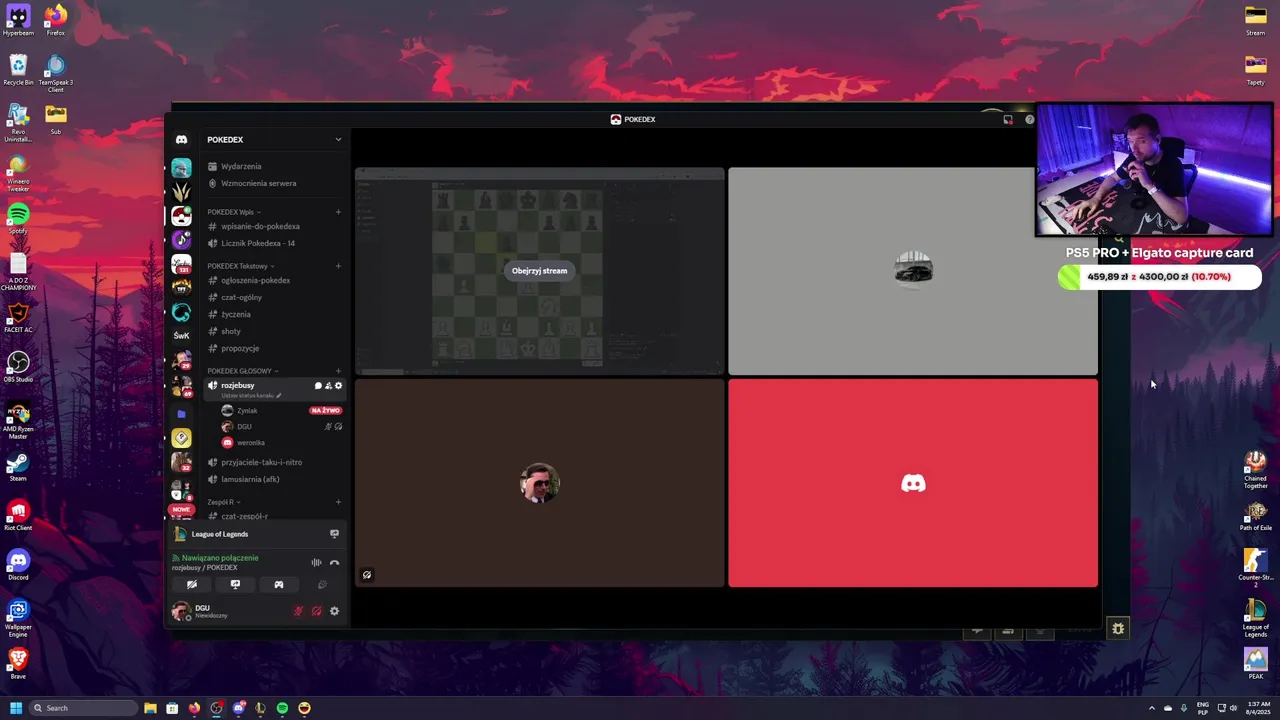Click the PS5 PRO donation goal progress bar
Viewport: 1280px width, 720px height.
(1160, 277)
